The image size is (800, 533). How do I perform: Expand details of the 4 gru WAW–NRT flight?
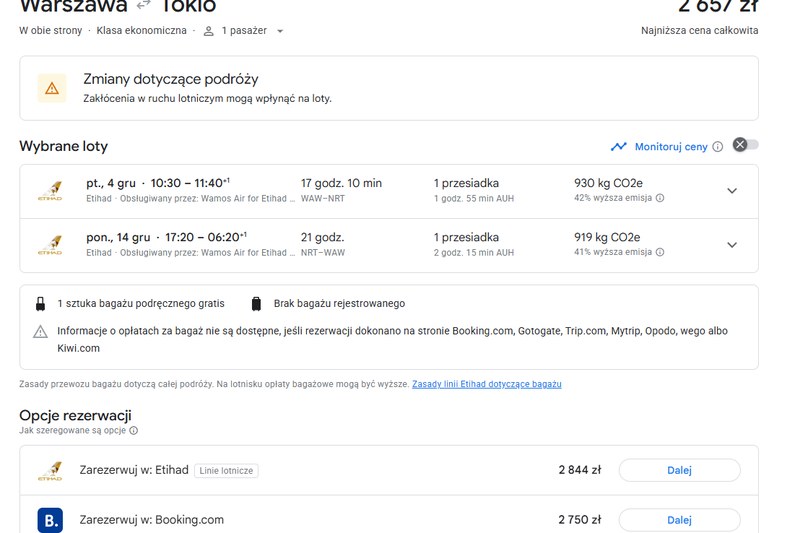732,191
